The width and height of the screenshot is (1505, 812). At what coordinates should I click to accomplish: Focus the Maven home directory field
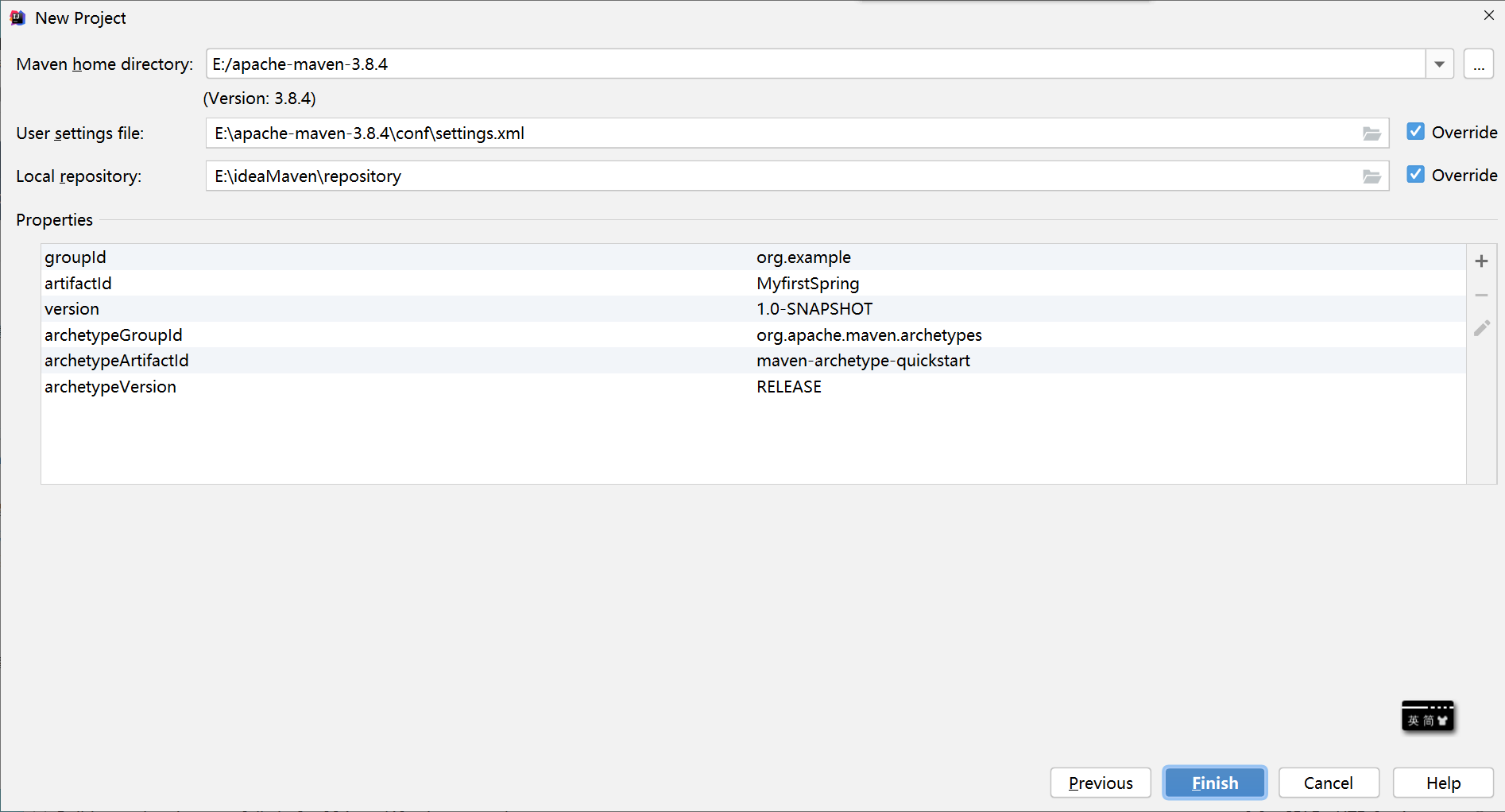point(815,64)
